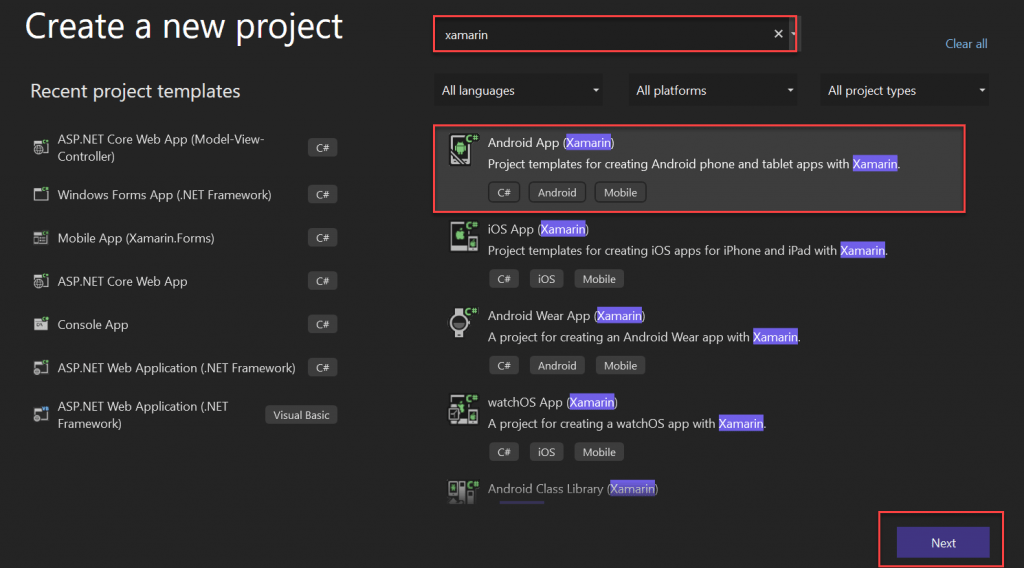This screenshot has height=568, width=1024.
Task: Open the All project types dropdown
Action: click(904, 90)
